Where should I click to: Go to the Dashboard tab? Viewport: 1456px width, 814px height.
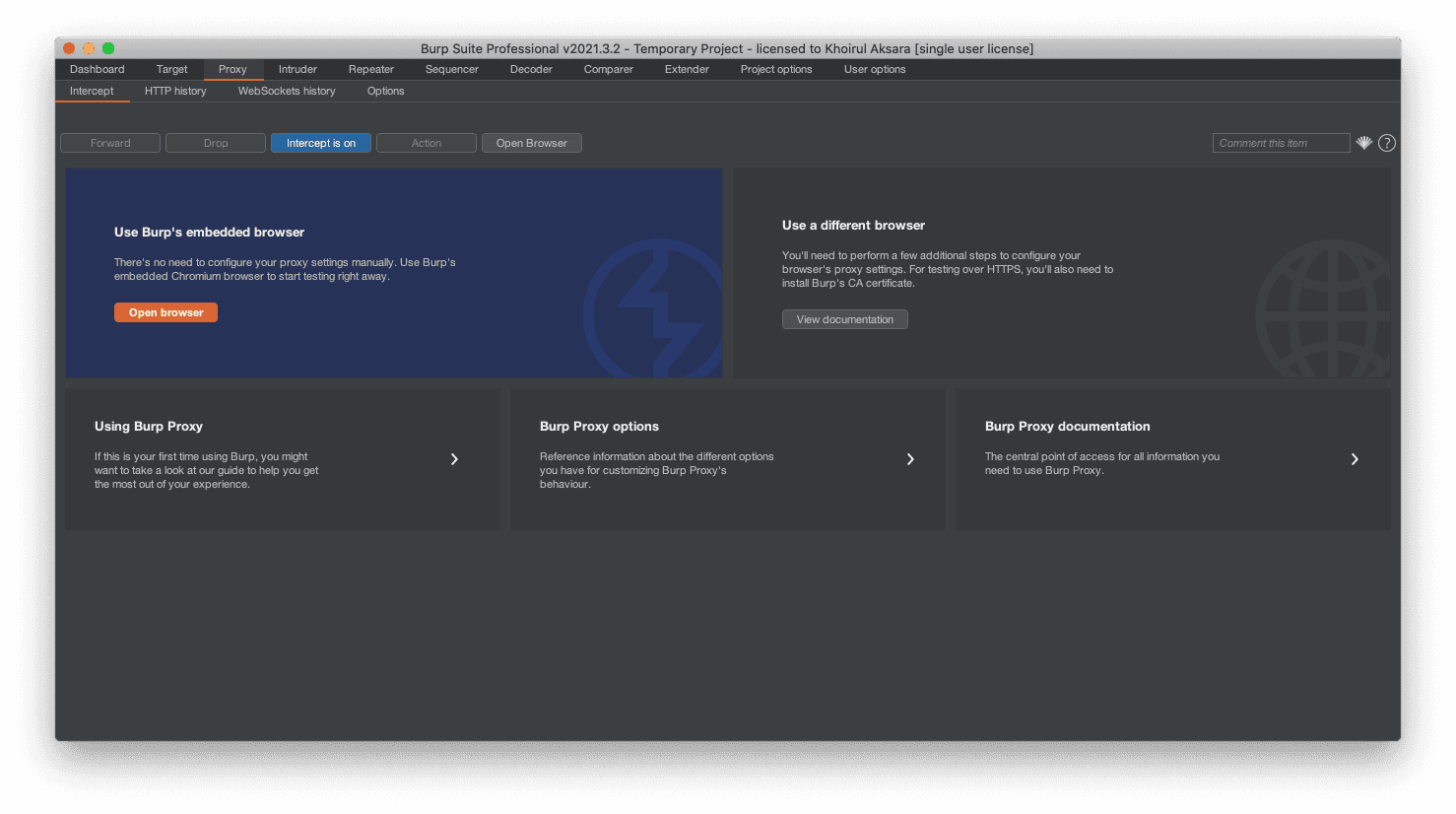click(x=97, y=69)
